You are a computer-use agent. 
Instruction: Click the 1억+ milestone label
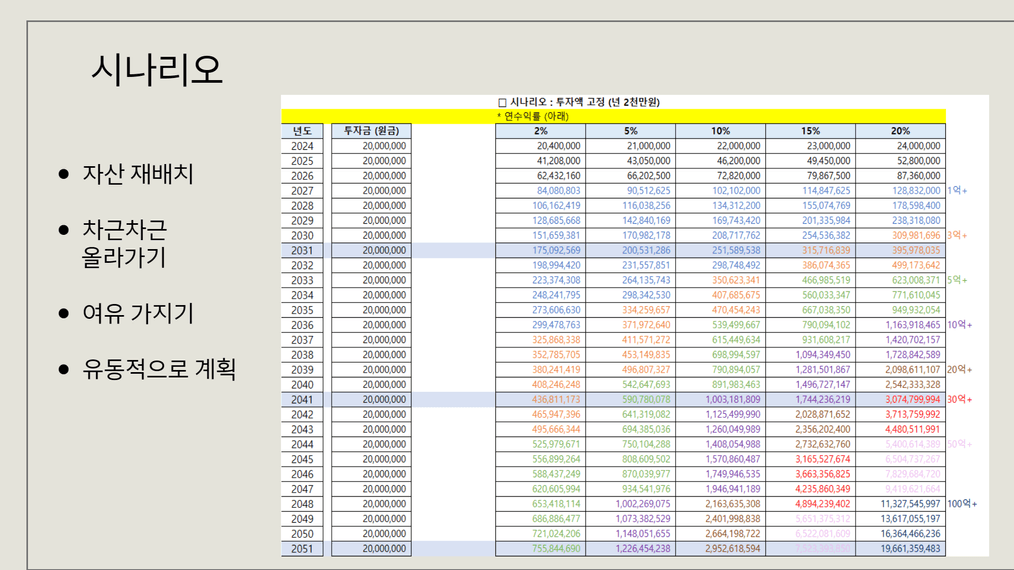tap(957, 191)
